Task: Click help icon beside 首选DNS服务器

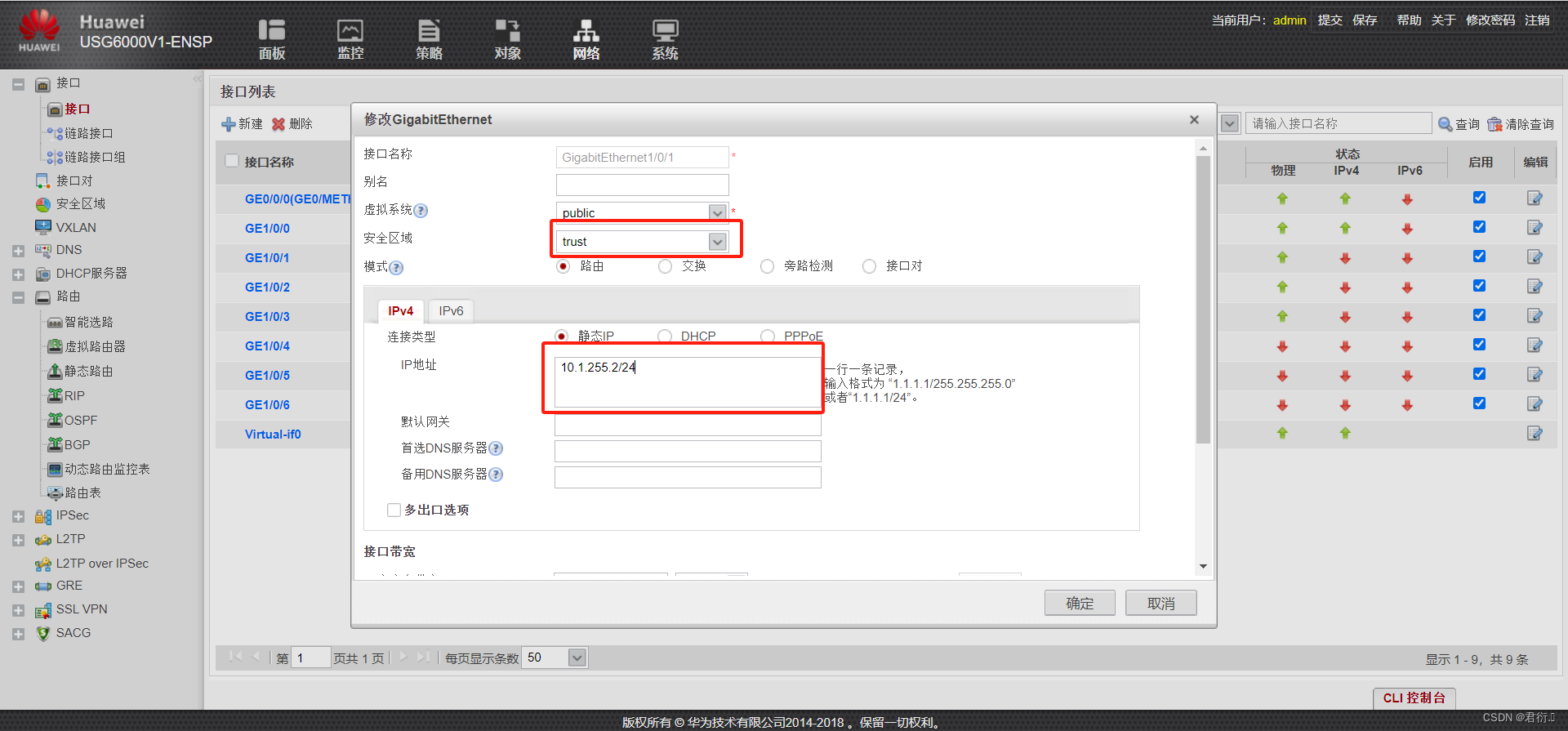Action: (496, 448)
